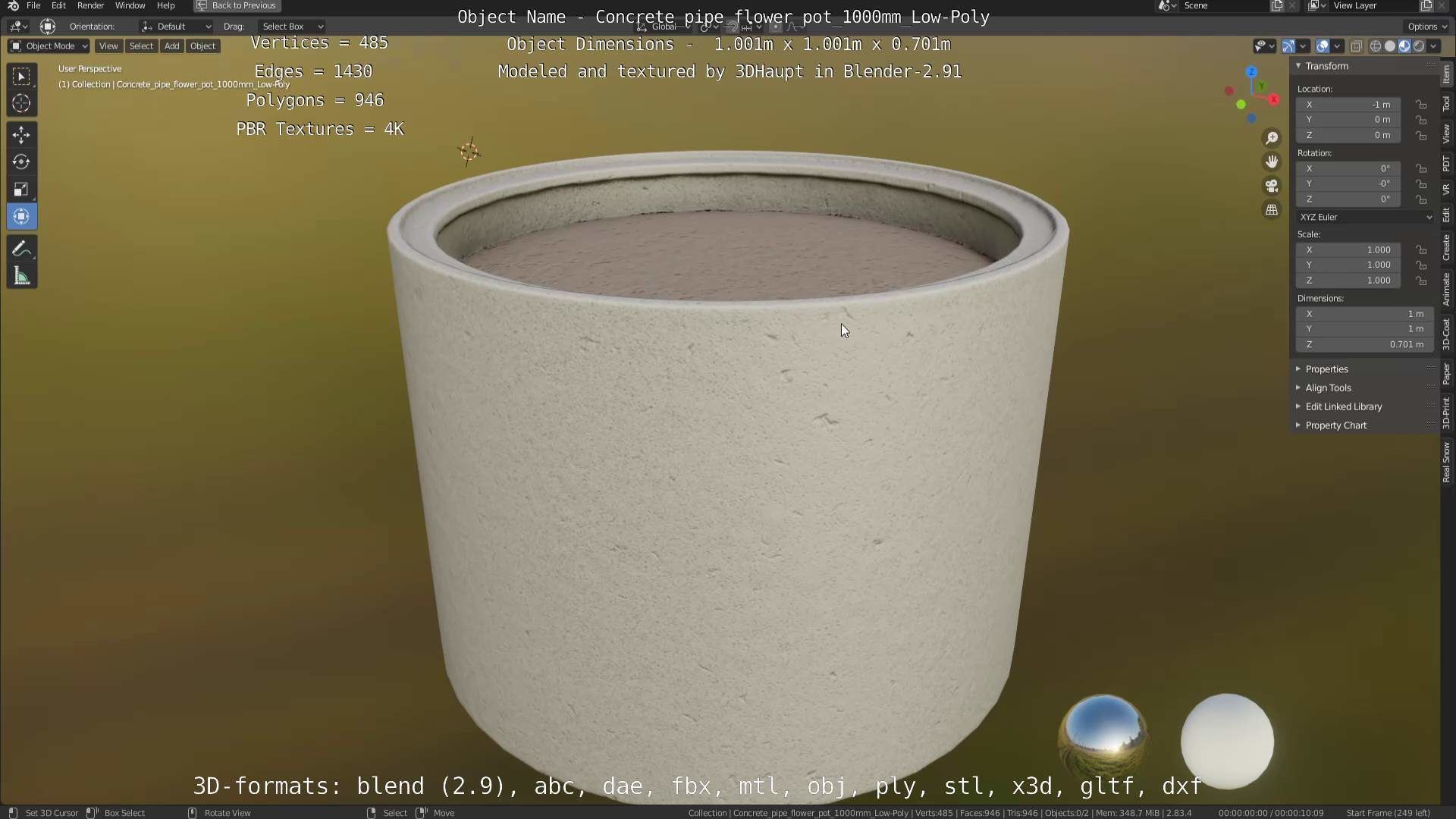This screenshot has width=1456, height=819.
Task: Open the viewport Select menu button
Action: tap(141, 46)
